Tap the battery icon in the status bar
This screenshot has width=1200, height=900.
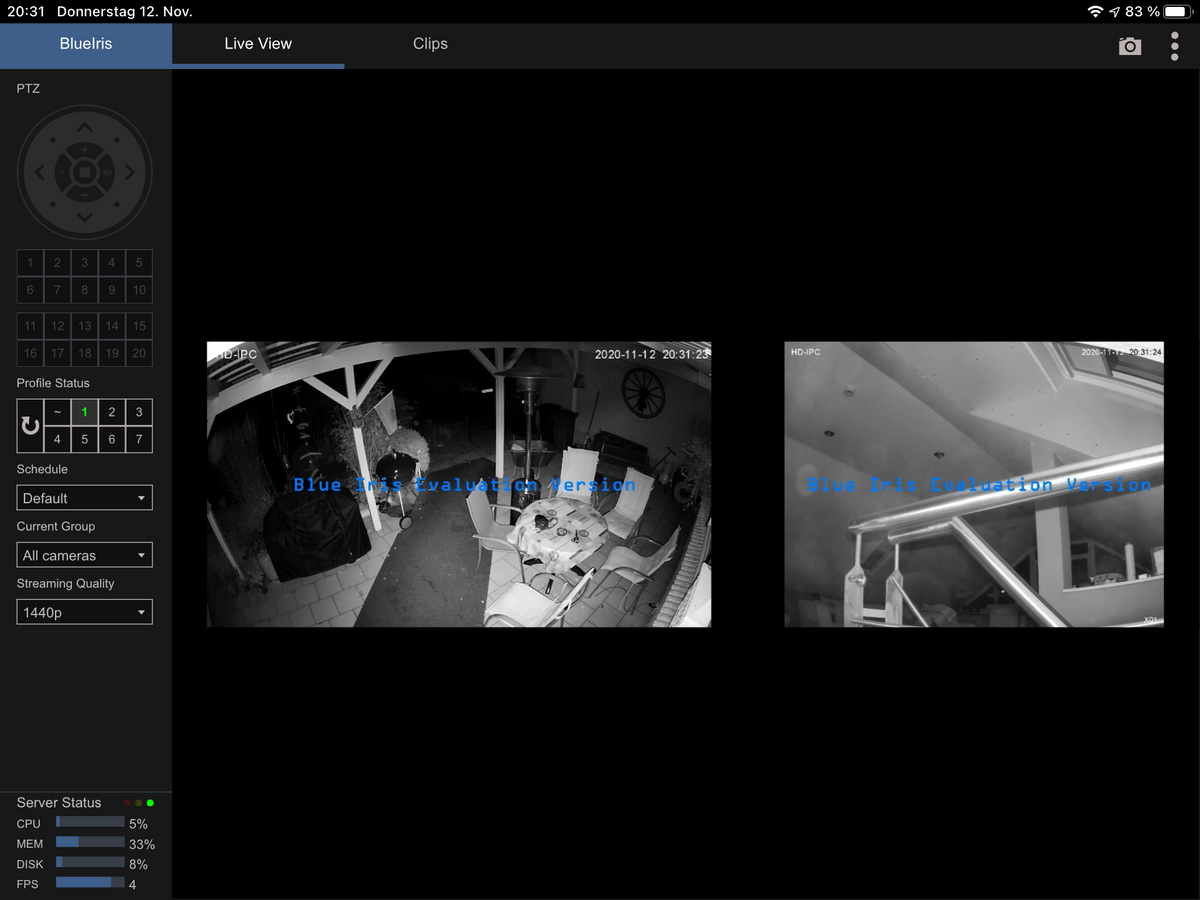1178,12
